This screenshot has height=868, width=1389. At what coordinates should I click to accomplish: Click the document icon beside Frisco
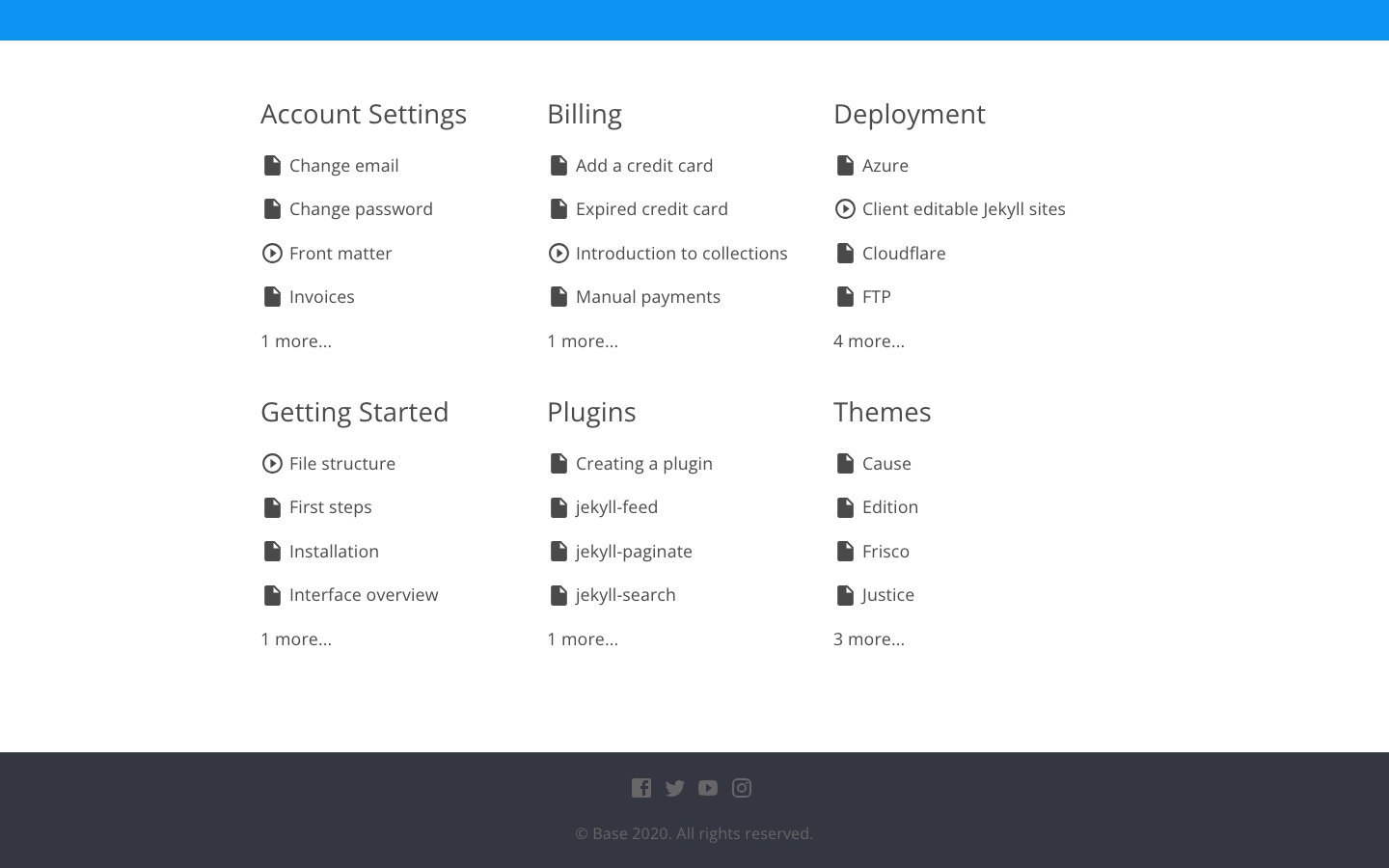[845, 552]
